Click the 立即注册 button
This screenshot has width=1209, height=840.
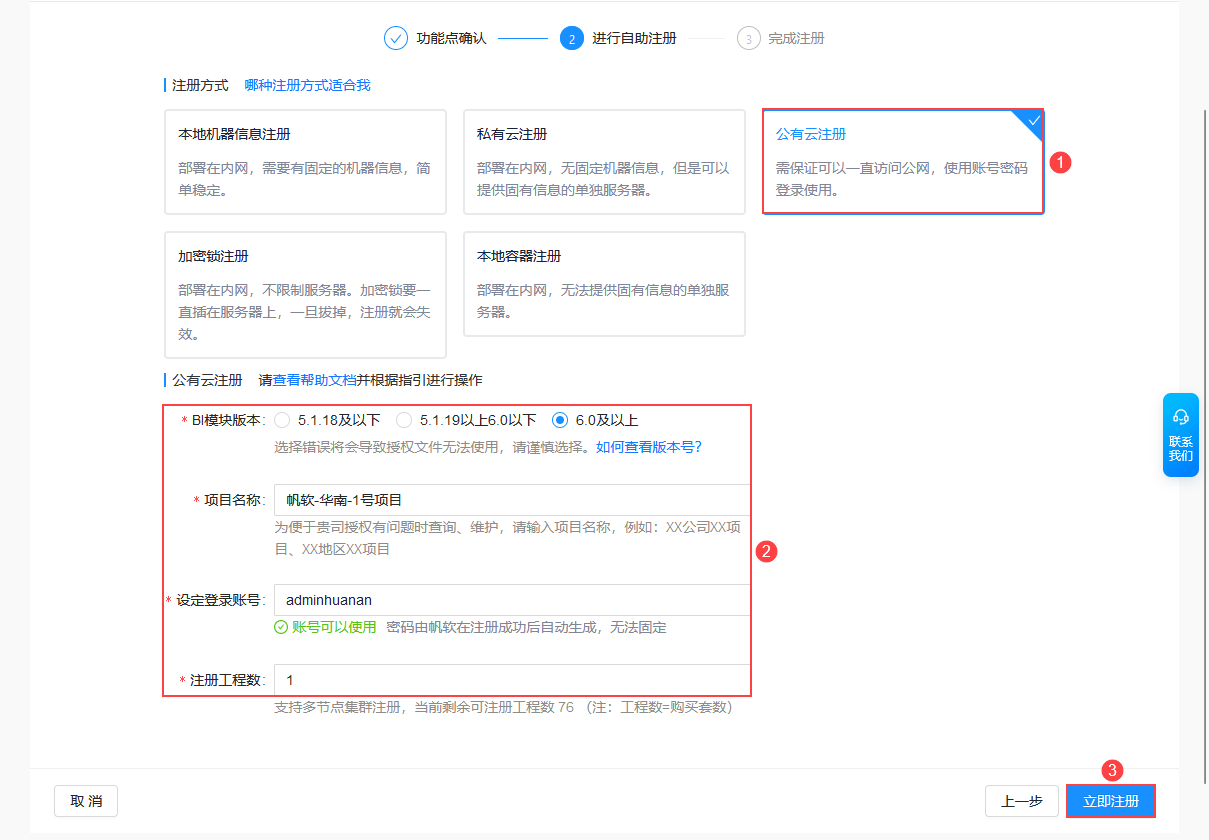1111,801
